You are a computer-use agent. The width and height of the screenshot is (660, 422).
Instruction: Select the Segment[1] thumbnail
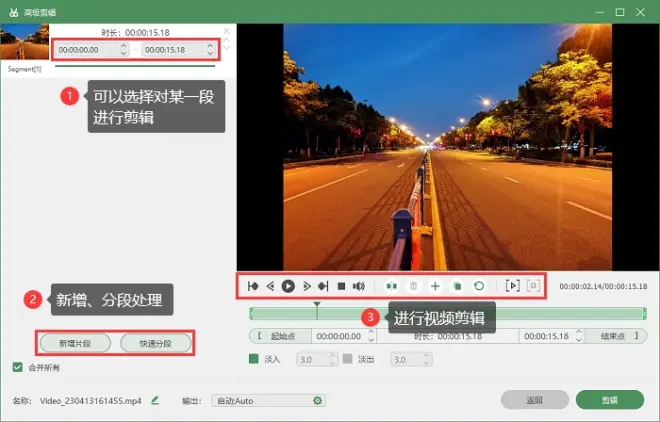[24, 42]
